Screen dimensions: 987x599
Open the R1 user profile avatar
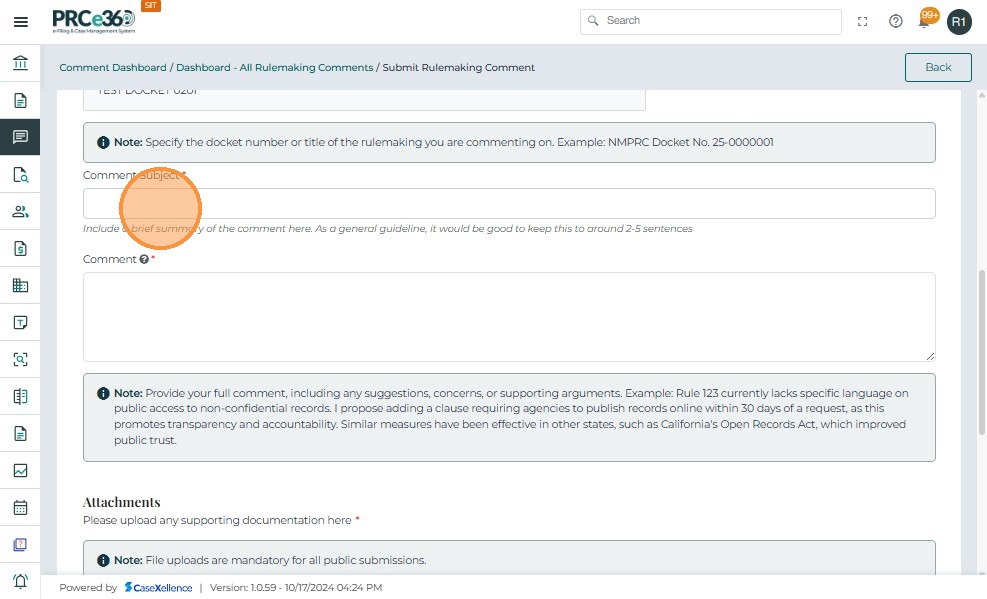(959, 21)
